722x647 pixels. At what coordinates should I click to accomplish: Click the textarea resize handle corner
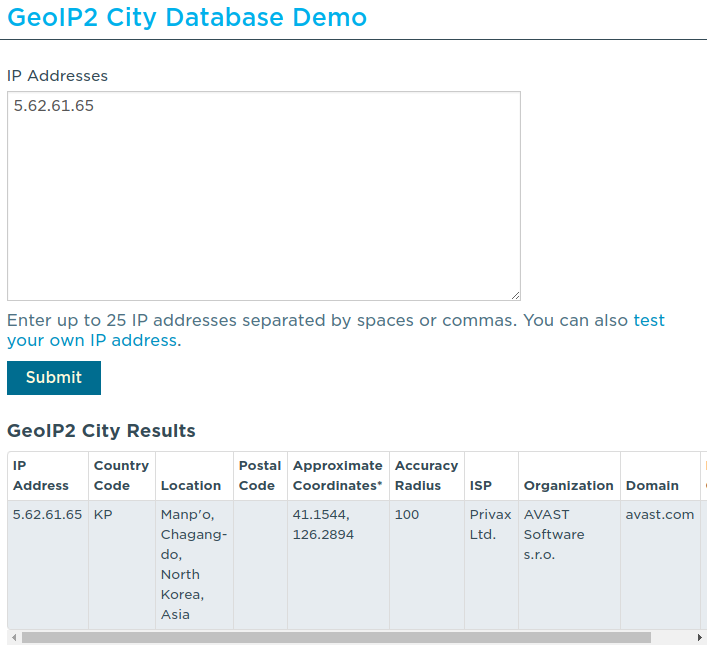(516, 296)
